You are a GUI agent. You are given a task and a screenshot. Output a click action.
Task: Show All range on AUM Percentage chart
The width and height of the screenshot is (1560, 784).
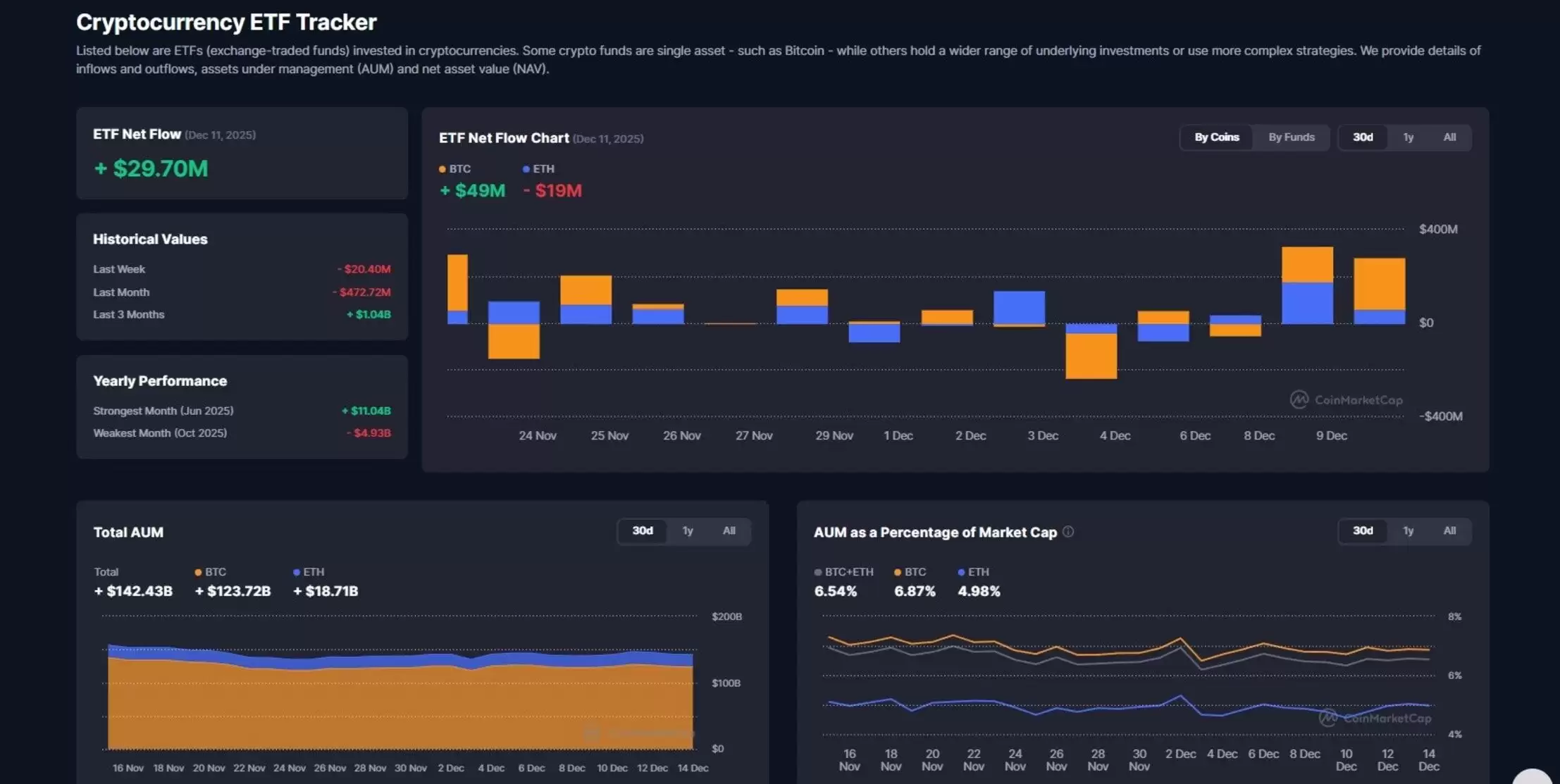click(x=1449, y=531)
